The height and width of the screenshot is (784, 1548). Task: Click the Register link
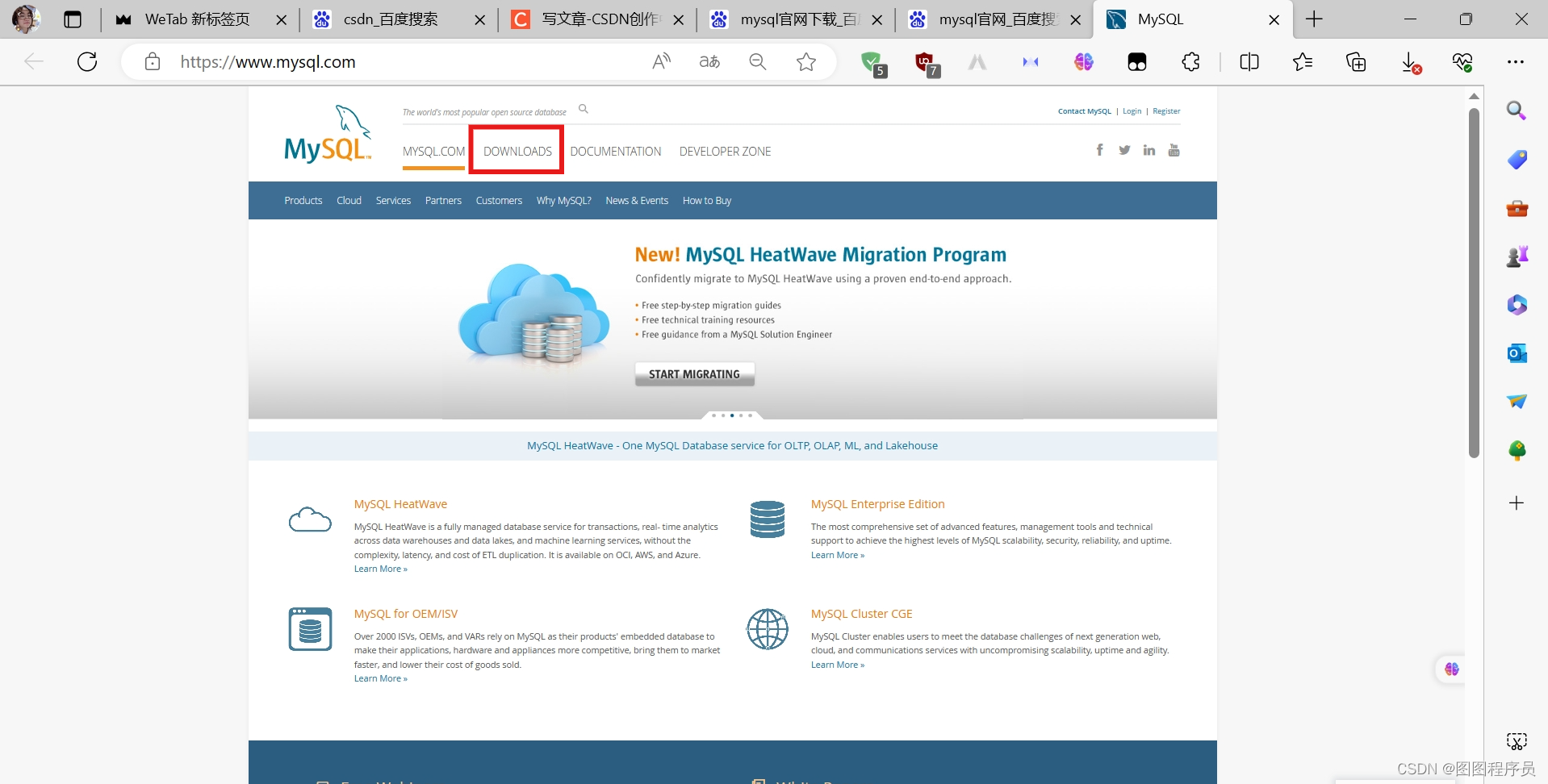click(x=1166, y=111)
